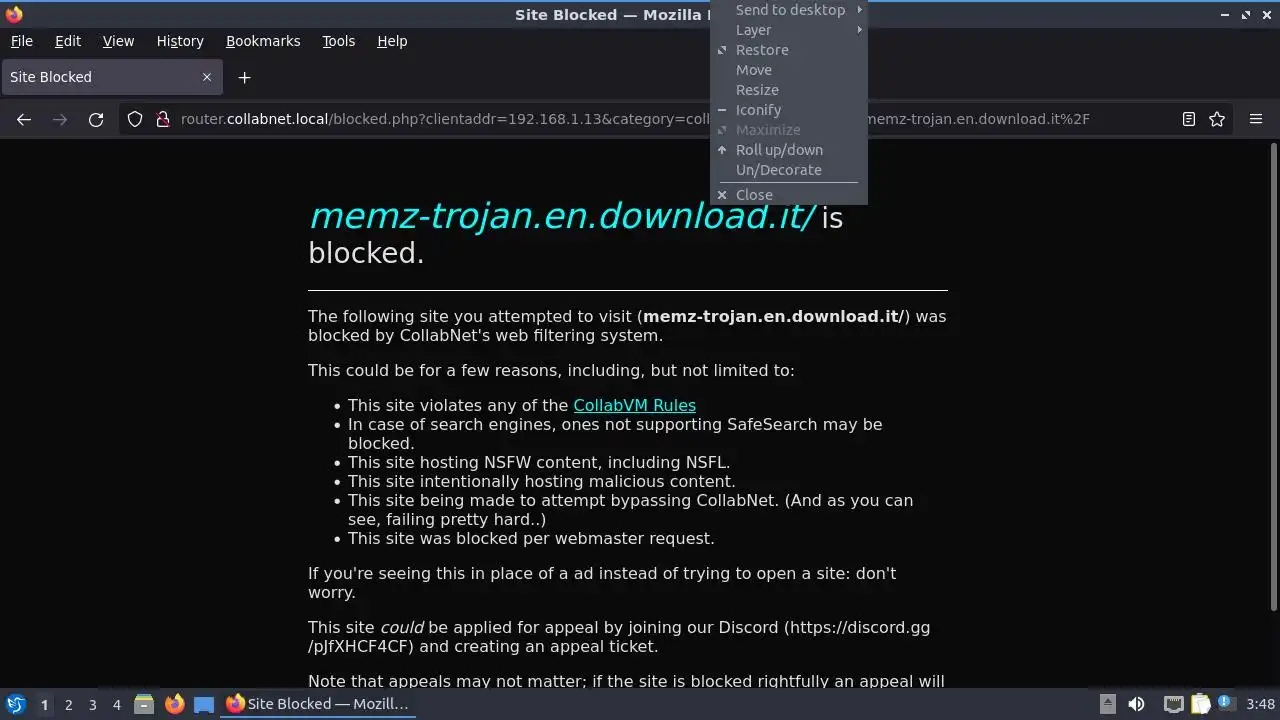Open a new tab with plus button
This screenshot has width=1280, height=720.
(x=244, y=77)
